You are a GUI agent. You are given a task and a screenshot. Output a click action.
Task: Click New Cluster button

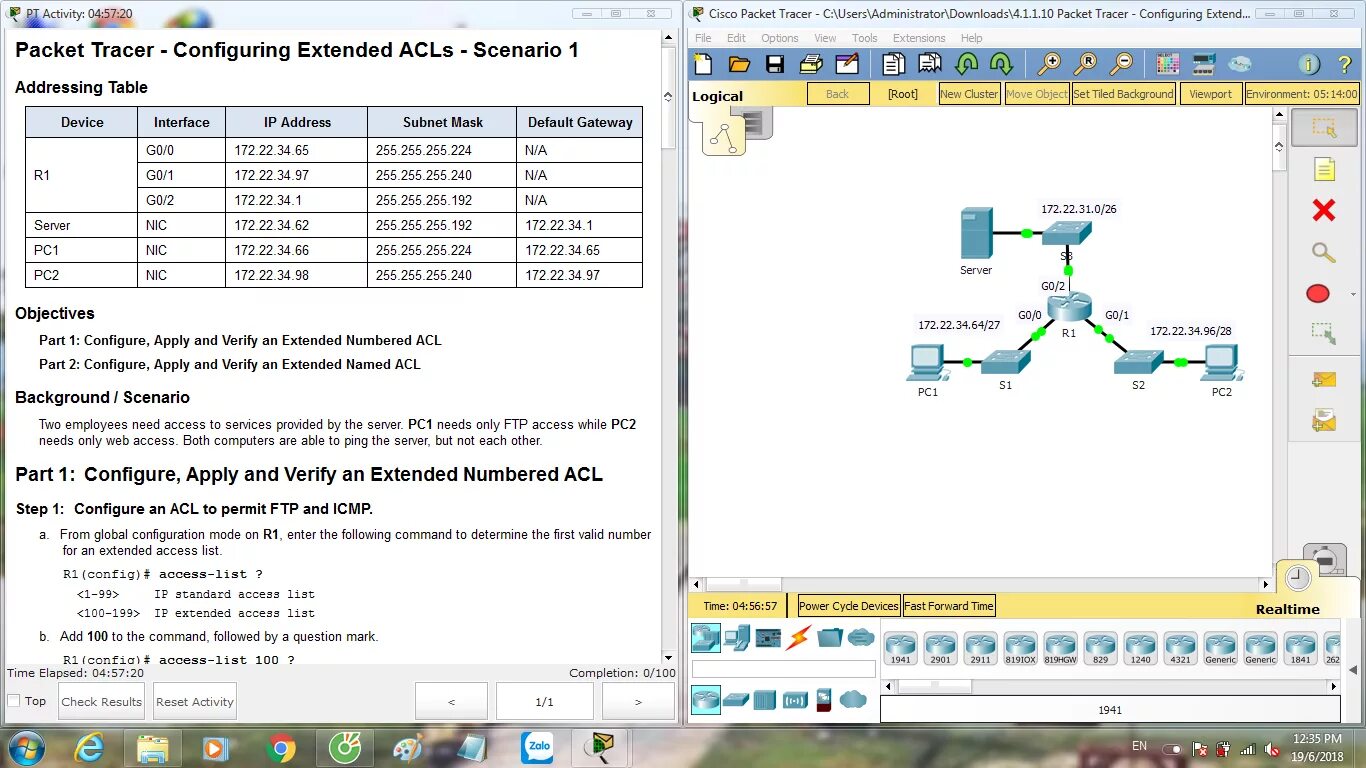[x=969, y=94]
